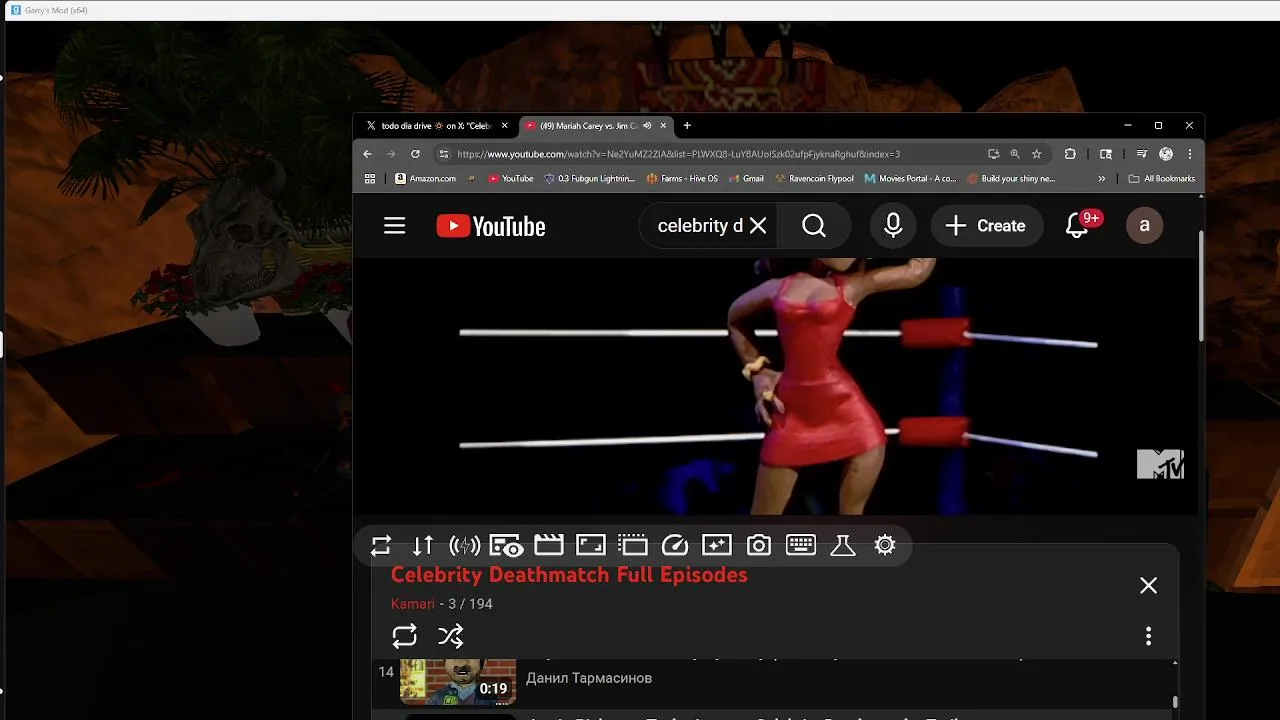Viewport: 1280px width, 720px height.
Task: Open the extensions puzzle icon
Action: click(x=1070, y=154)
